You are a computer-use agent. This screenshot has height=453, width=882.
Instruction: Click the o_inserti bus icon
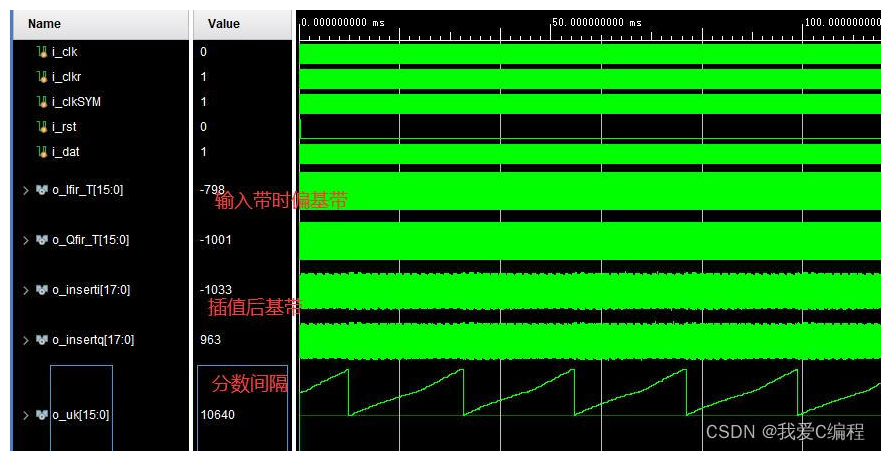pos(42,290)
